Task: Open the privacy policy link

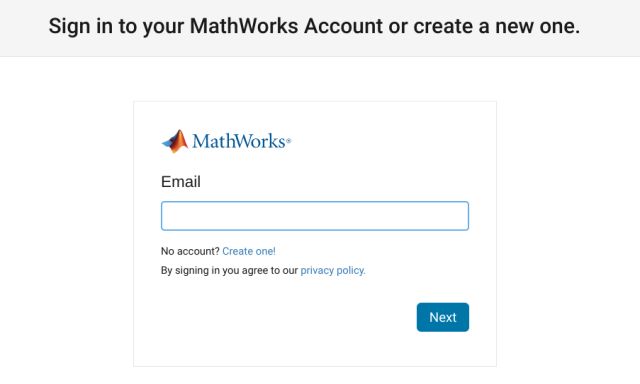Action: (x=333, y=270)
